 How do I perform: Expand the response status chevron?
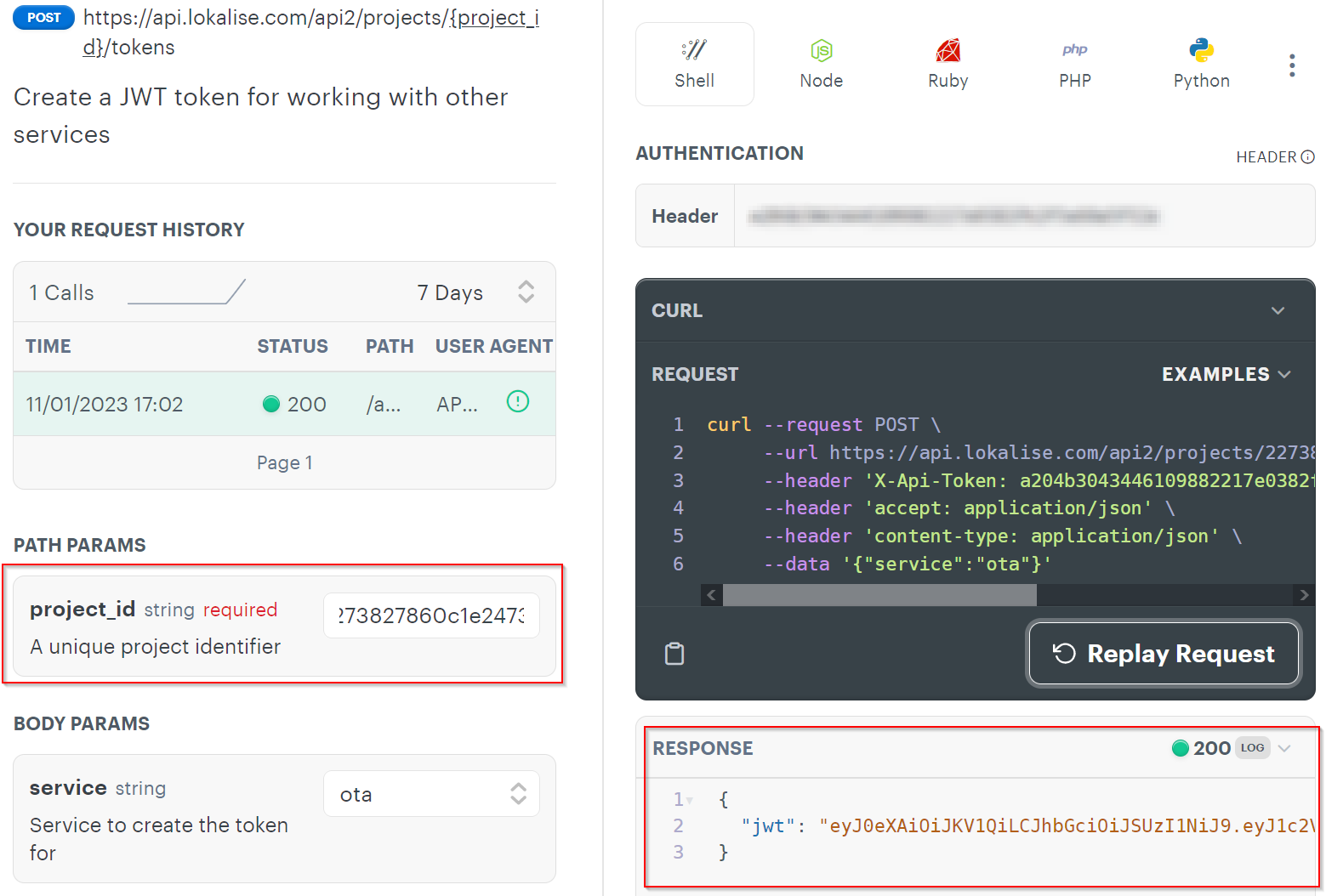(1284, 748)
